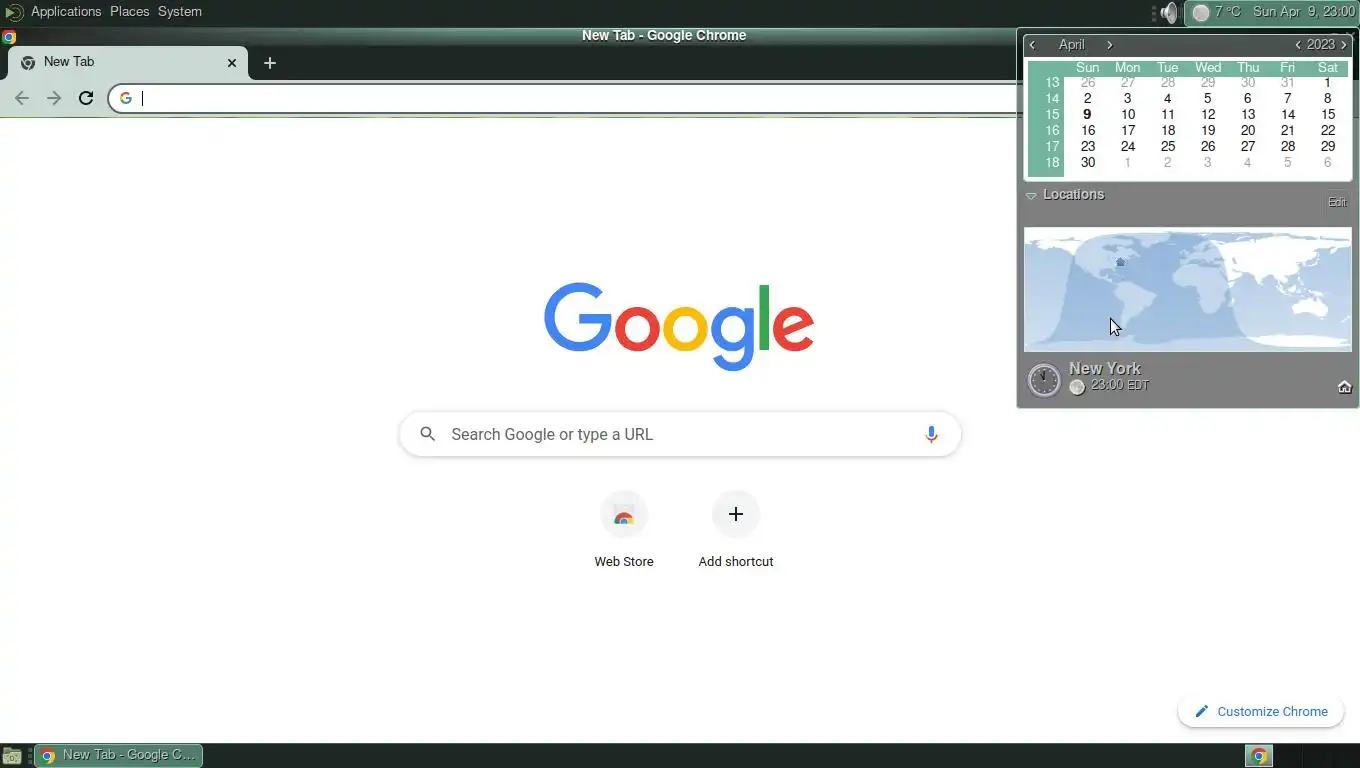
Task: Go to previous year before 2023
Action: coord(1298,45)
